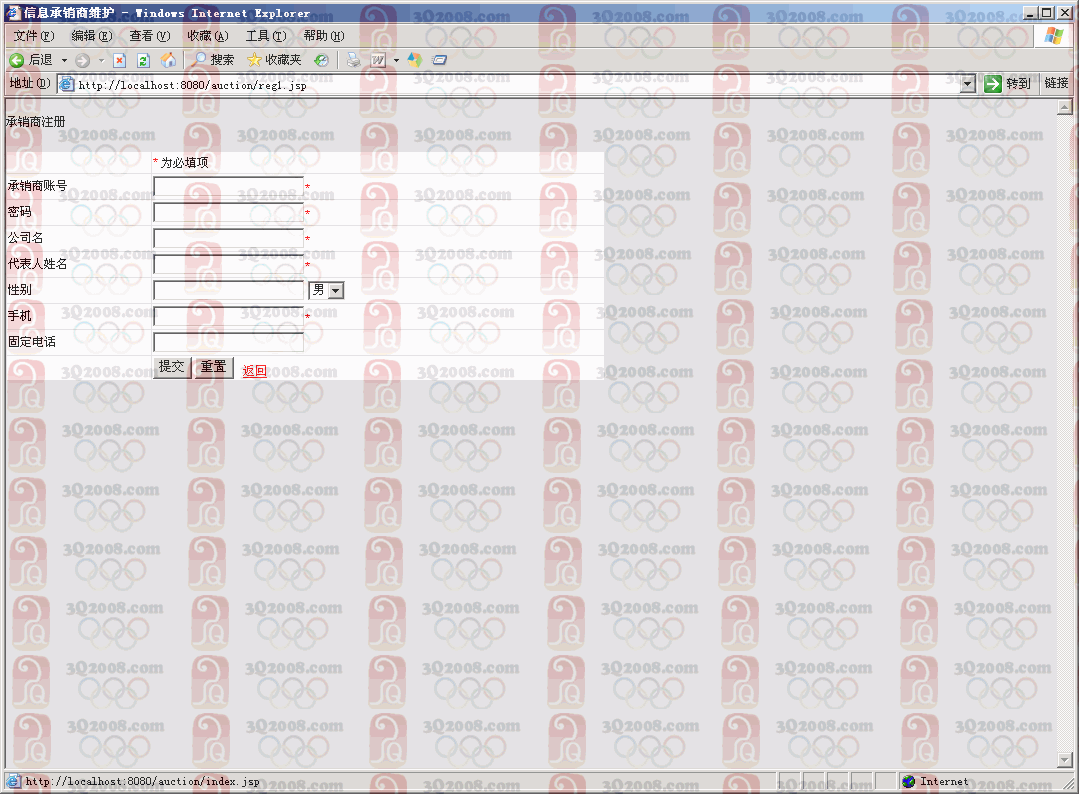This screenshot has height=794, width=1079.
Task: Click the Edit with Word icon
Action: pos(378,61)
